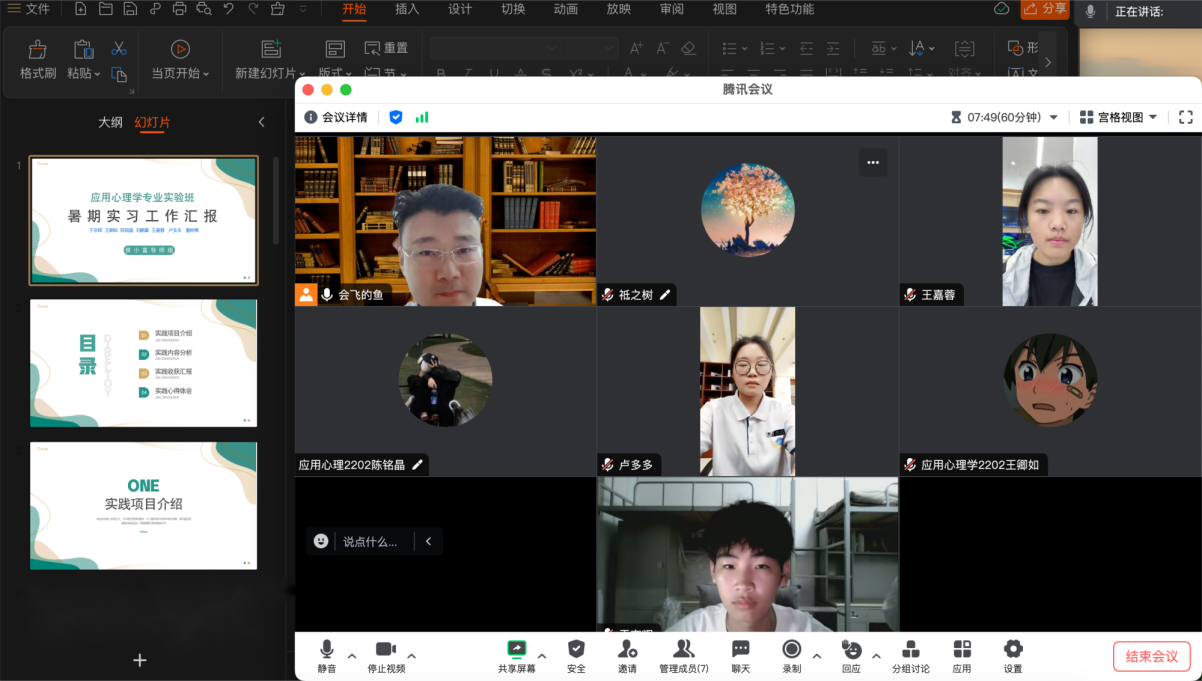Click the 结束会议 end meeting button

(1151, 656)
